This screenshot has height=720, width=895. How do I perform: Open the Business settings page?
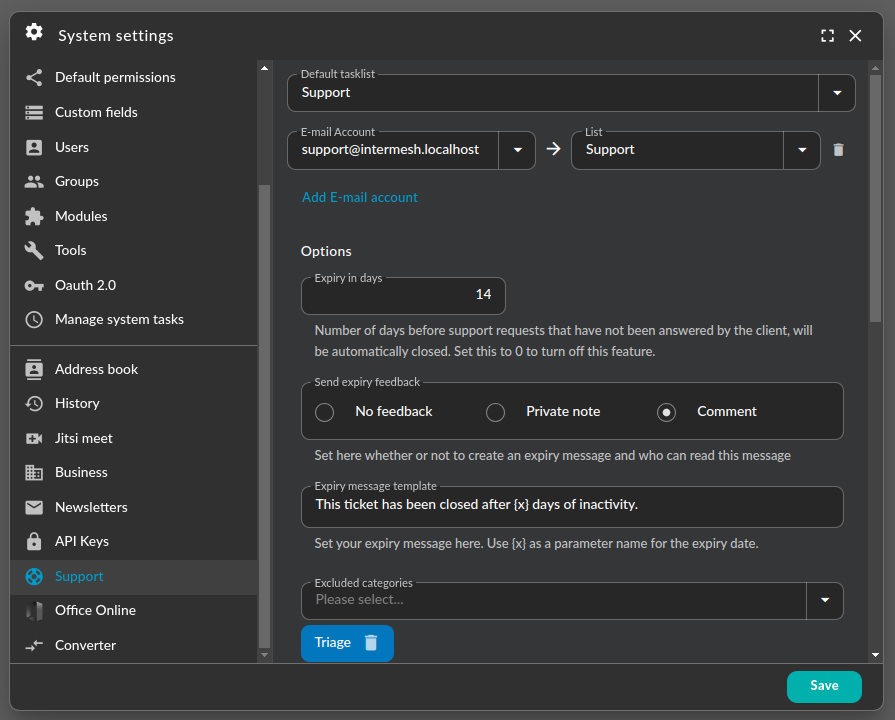point(134,473)
